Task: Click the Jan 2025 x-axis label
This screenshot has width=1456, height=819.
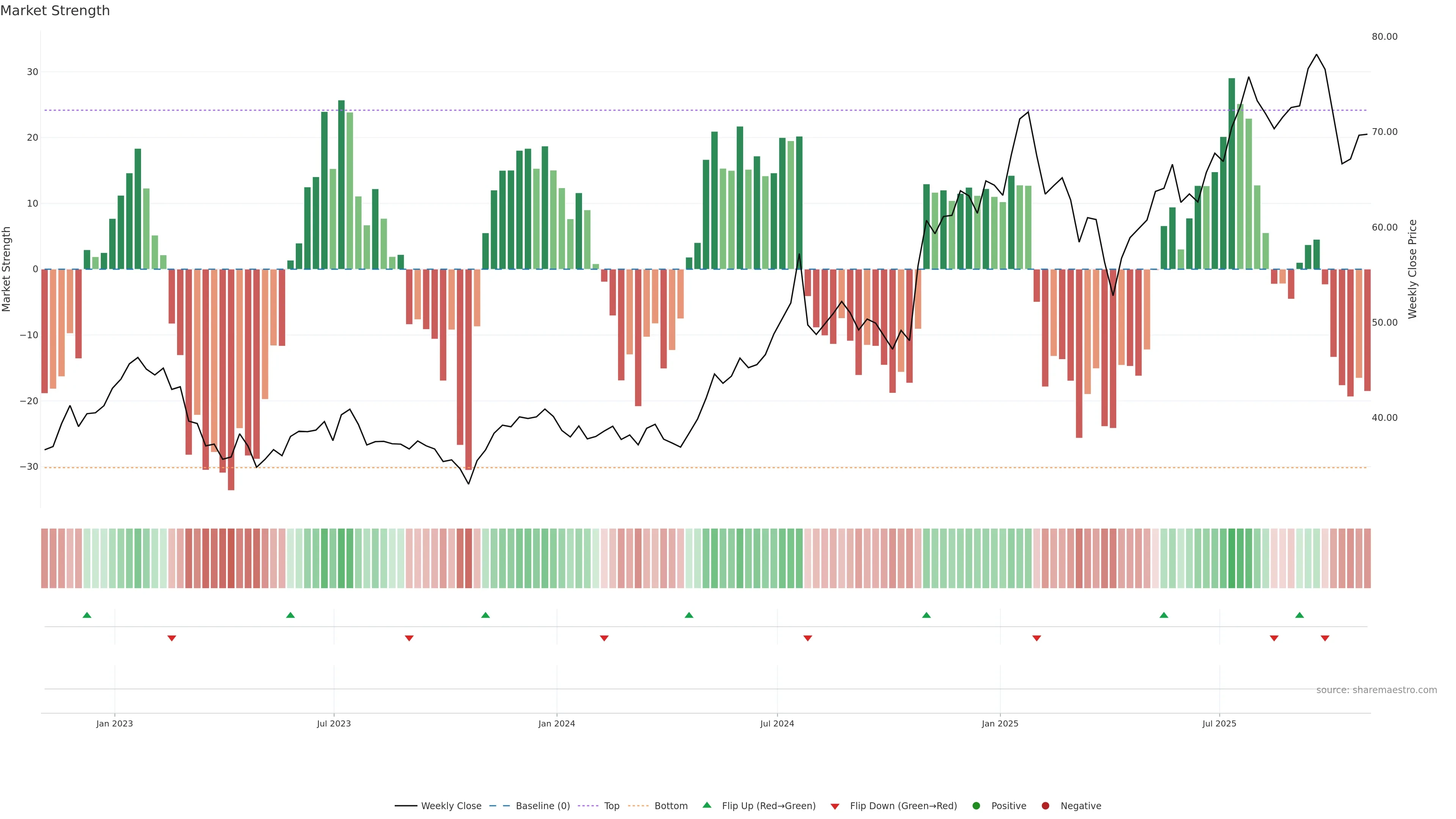Action: pos(1000,723)
